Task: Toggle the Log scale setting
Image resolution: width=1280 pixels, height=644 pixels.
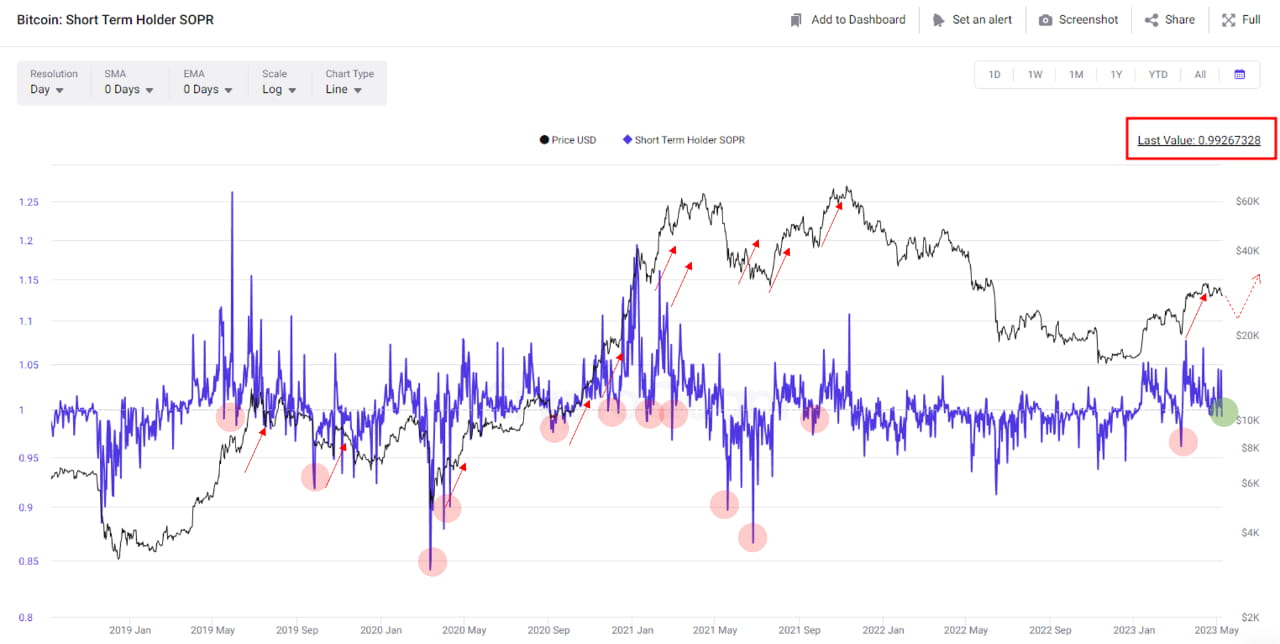Action: tap(278, 88)
